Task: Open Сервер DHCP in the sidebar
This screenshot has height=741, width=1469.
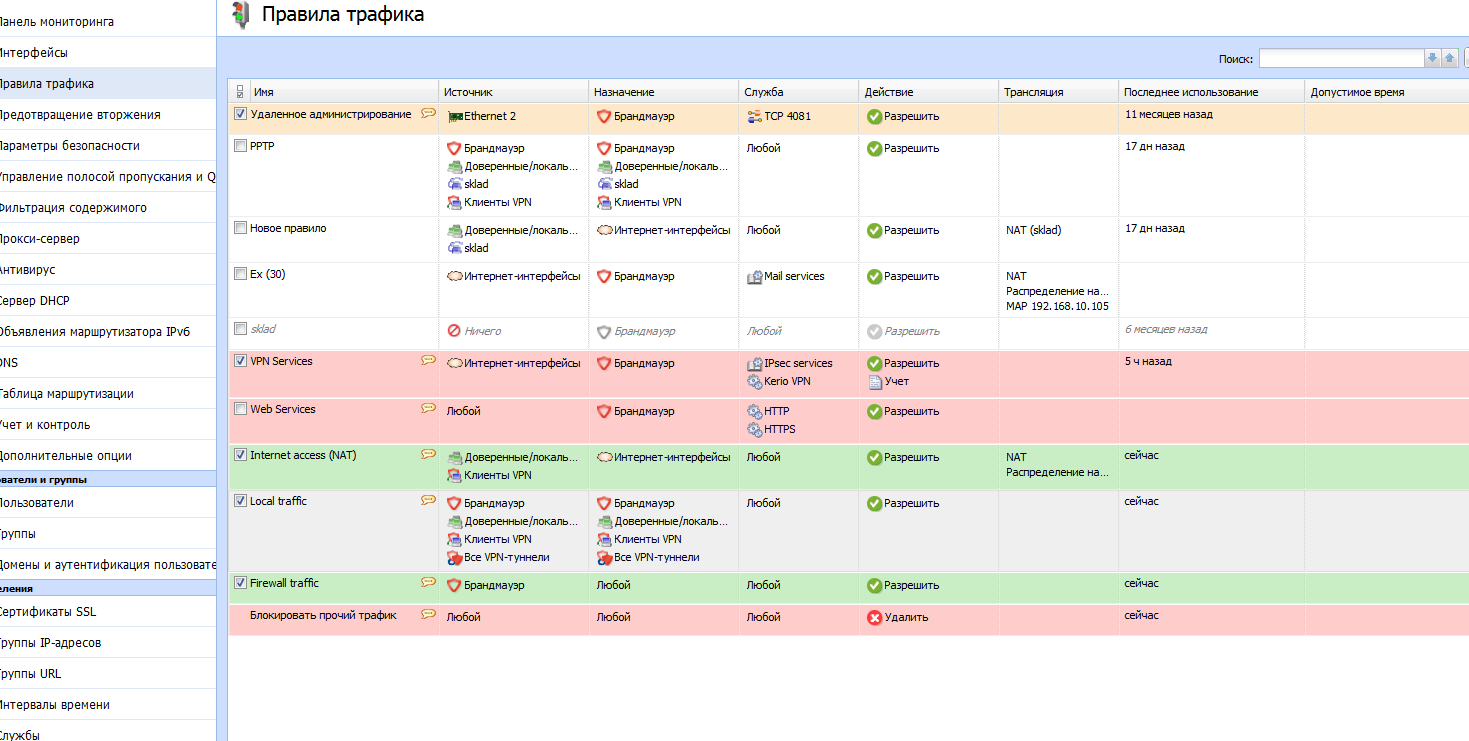Action: coord(108,301)
